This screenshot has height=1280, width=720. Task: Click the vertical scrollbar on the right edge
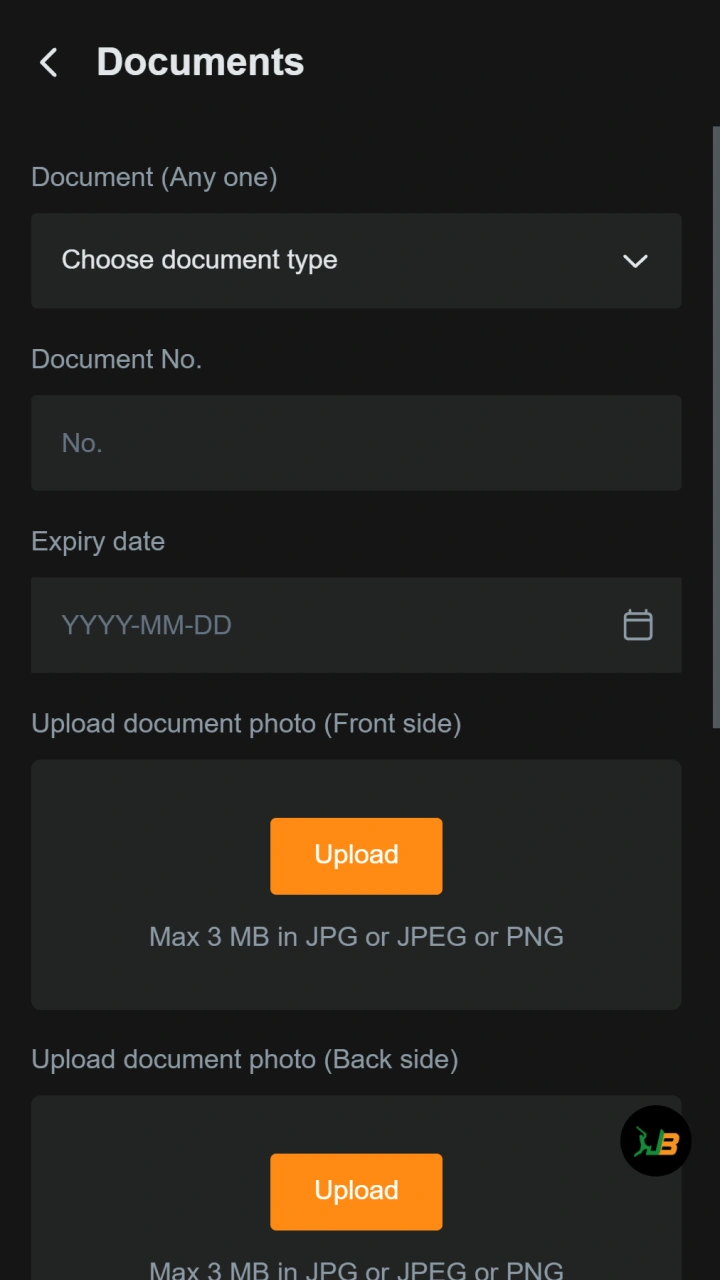(716, 427)
